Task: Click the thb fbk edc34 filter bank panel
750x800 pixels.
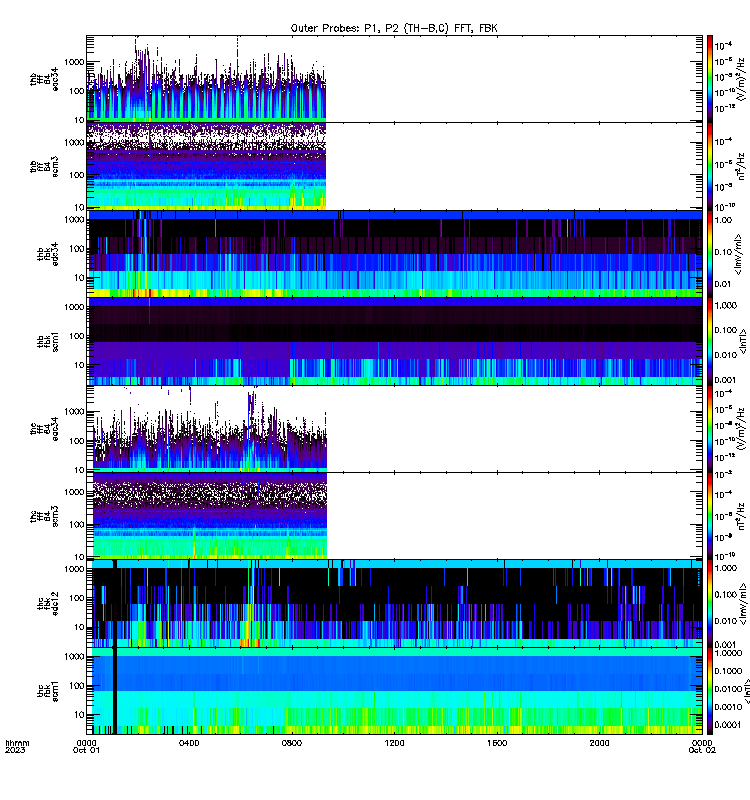Action: point(394,254)
